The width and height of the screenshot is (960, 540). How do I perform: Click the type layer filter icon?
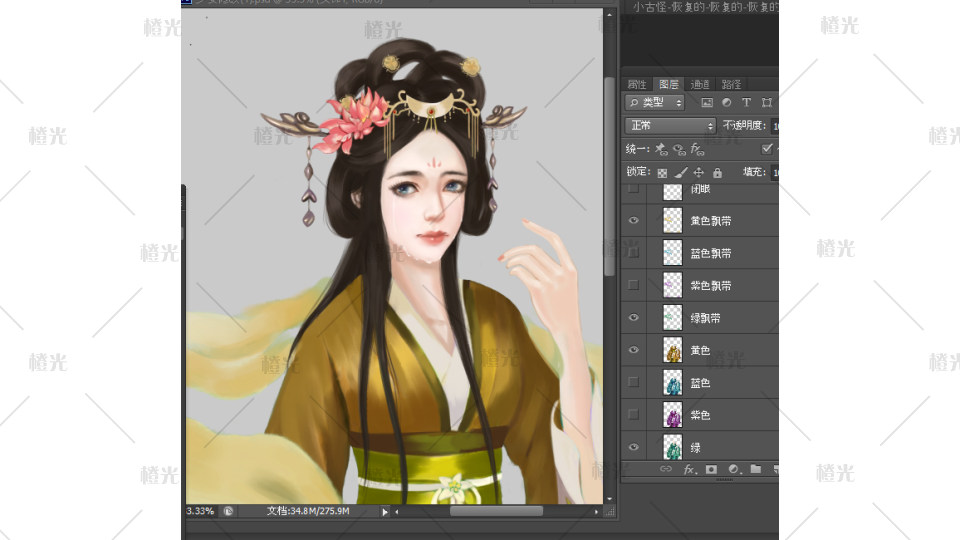[746, 102]
